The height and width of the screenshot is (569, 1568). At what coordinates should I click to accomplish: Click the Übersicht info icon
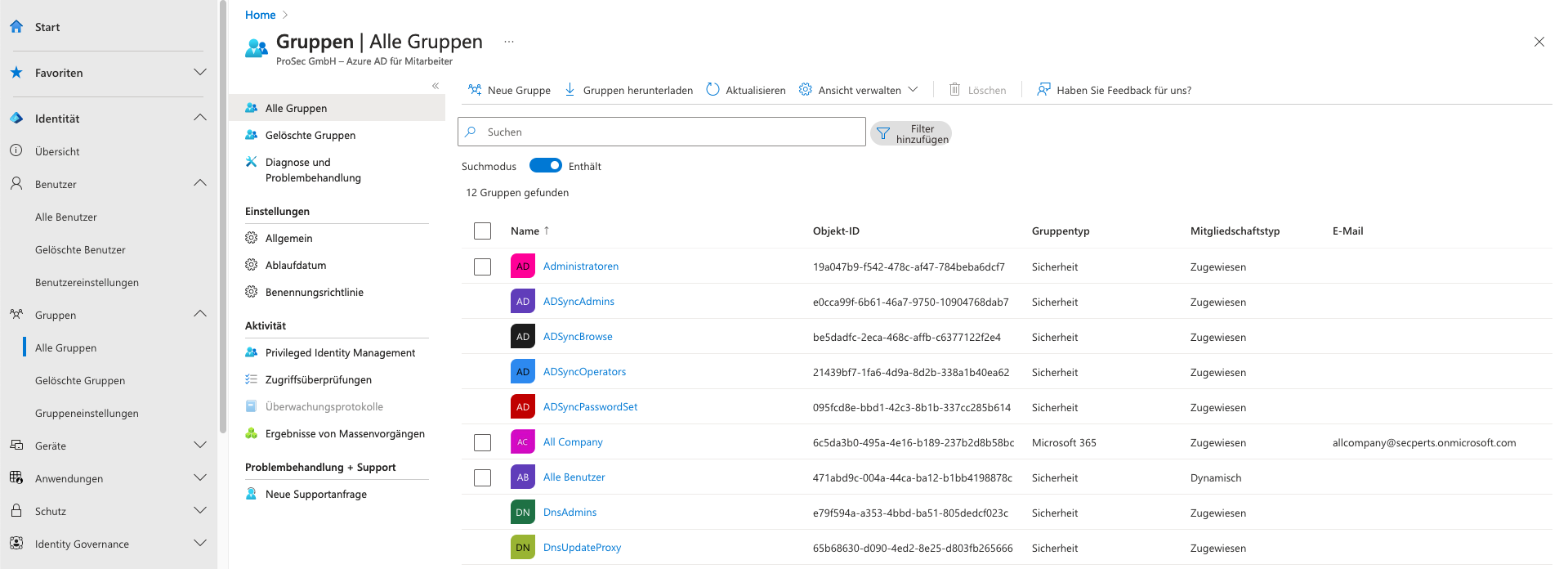16,150
